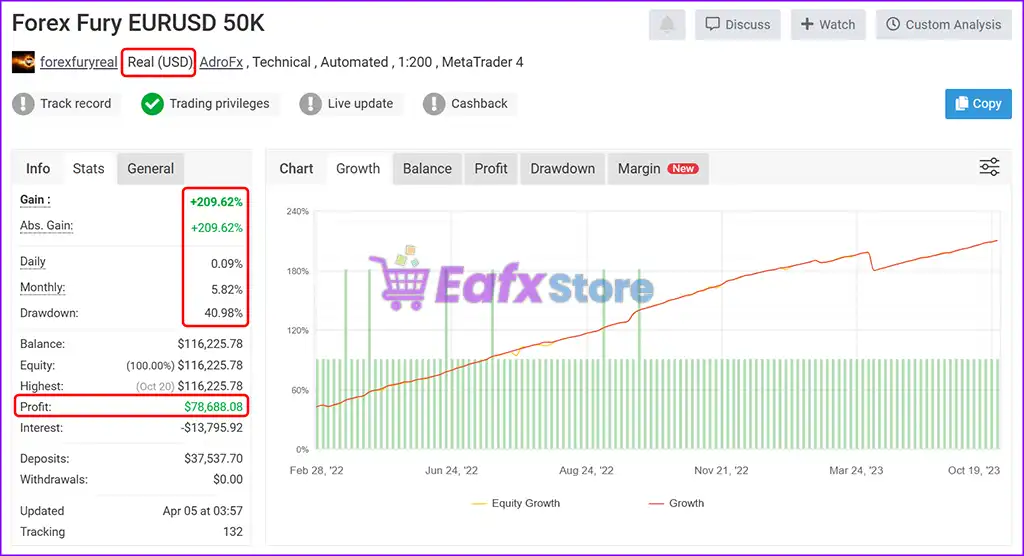Open Custom Analysis

(943, 24)
